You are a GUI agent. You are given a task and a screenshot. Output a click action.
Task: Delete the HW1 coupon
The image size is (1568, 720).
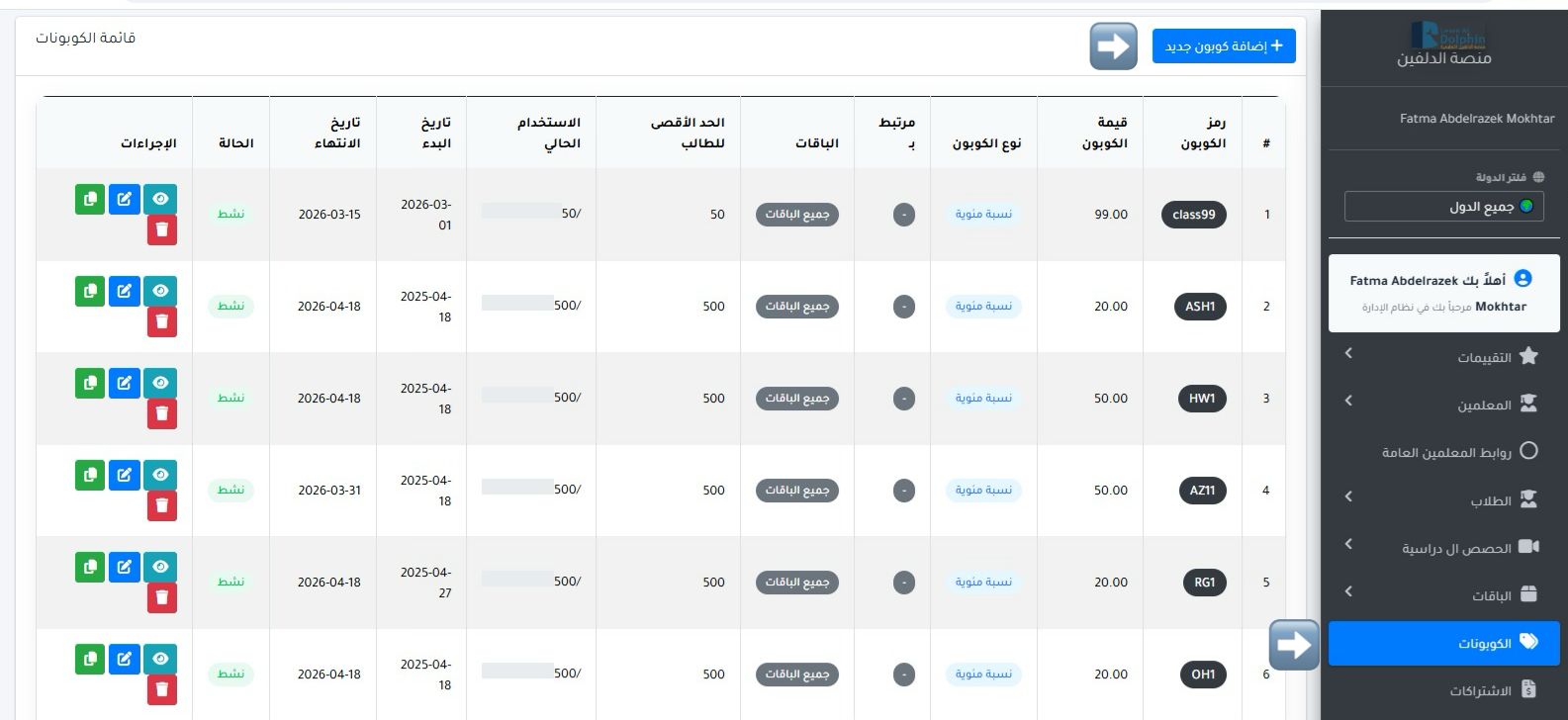162,413
